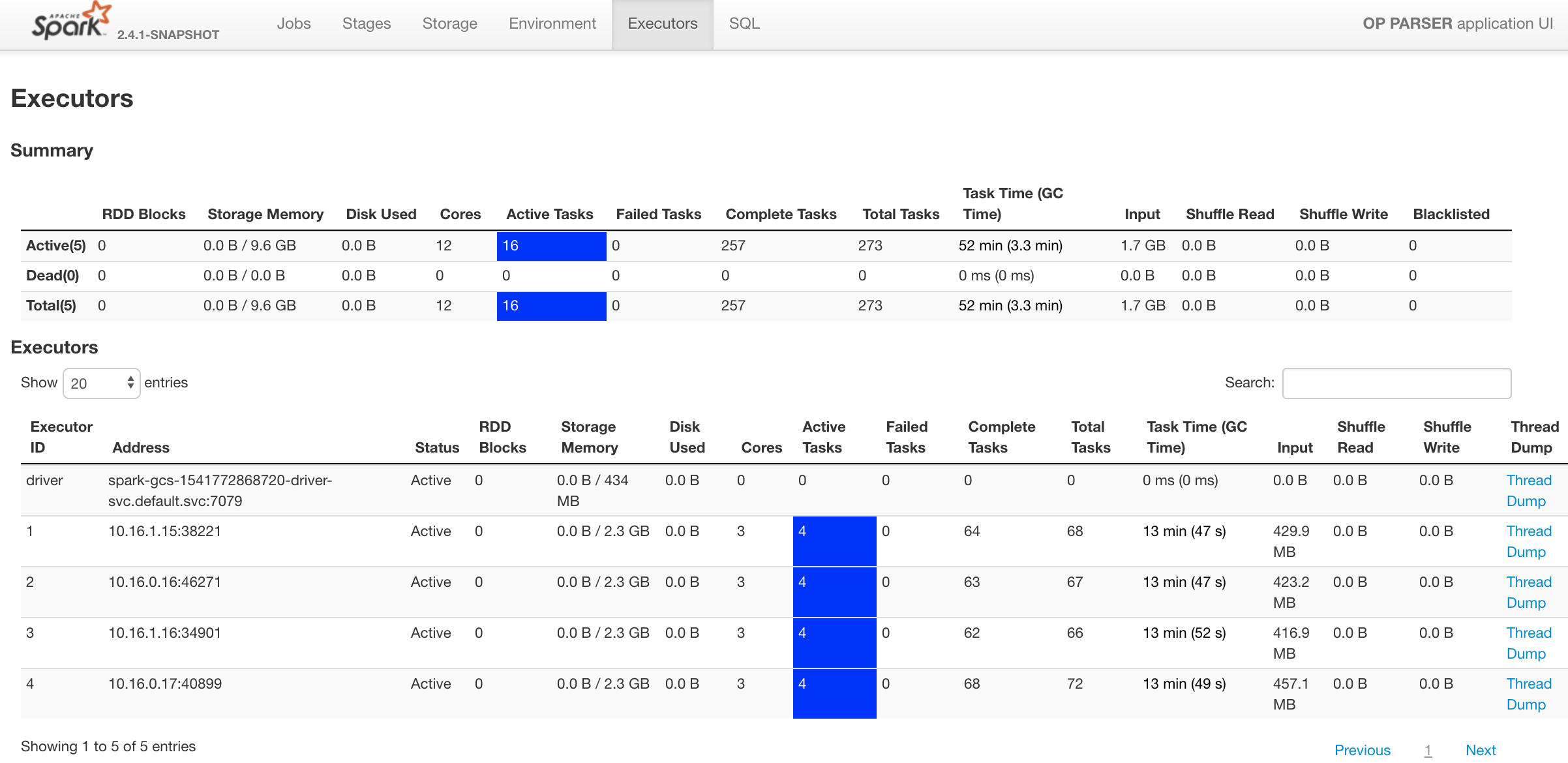Viewport: 1568px width, 763px height.
Task: Open Thread Dump for executor 2
Action: tap(1529, 592)
